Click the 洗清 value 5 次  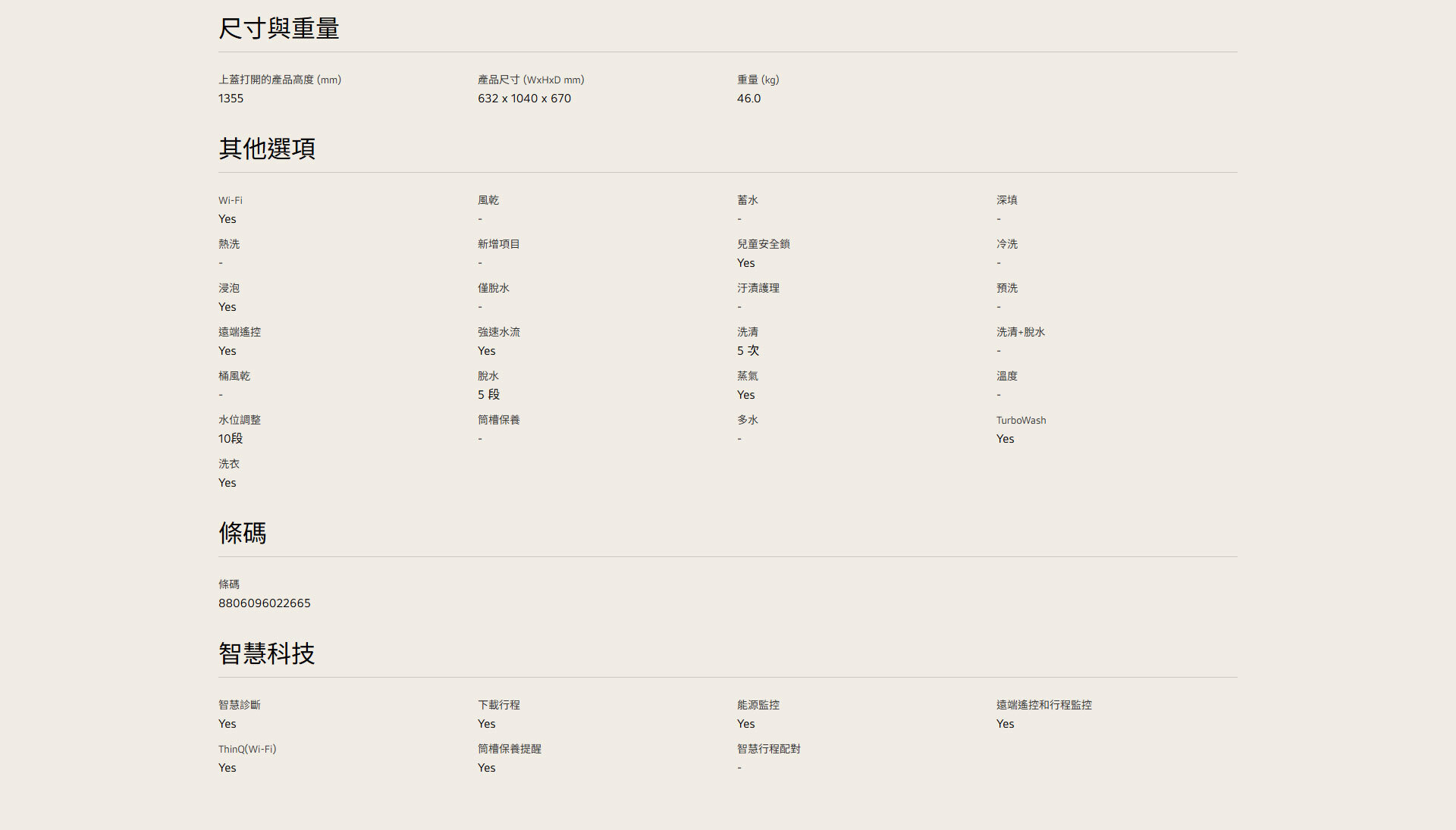[748, 351]
